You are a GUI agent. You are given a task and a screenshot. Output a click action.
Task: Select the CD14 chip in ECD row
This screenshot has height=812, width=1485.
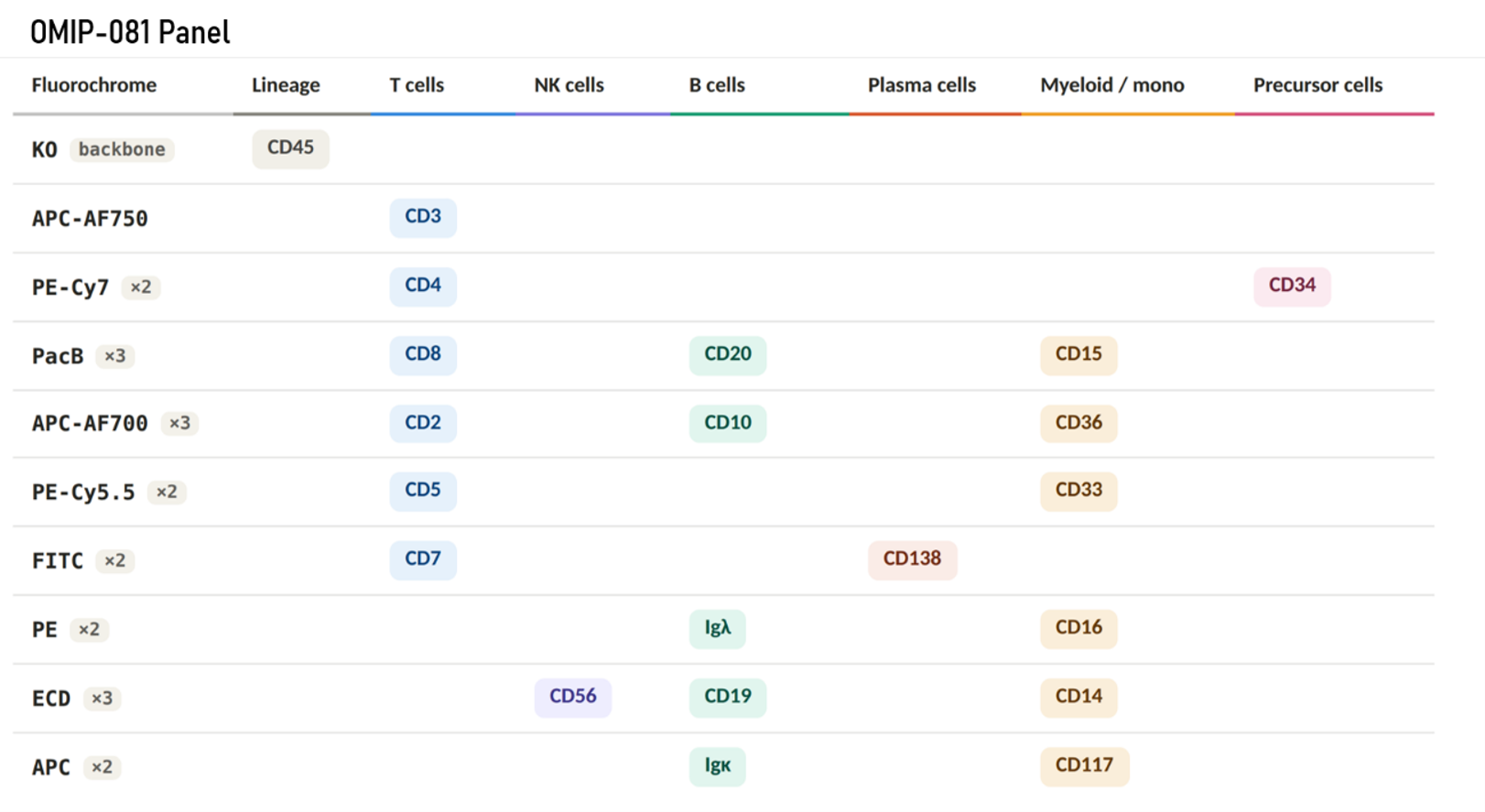1079,697
